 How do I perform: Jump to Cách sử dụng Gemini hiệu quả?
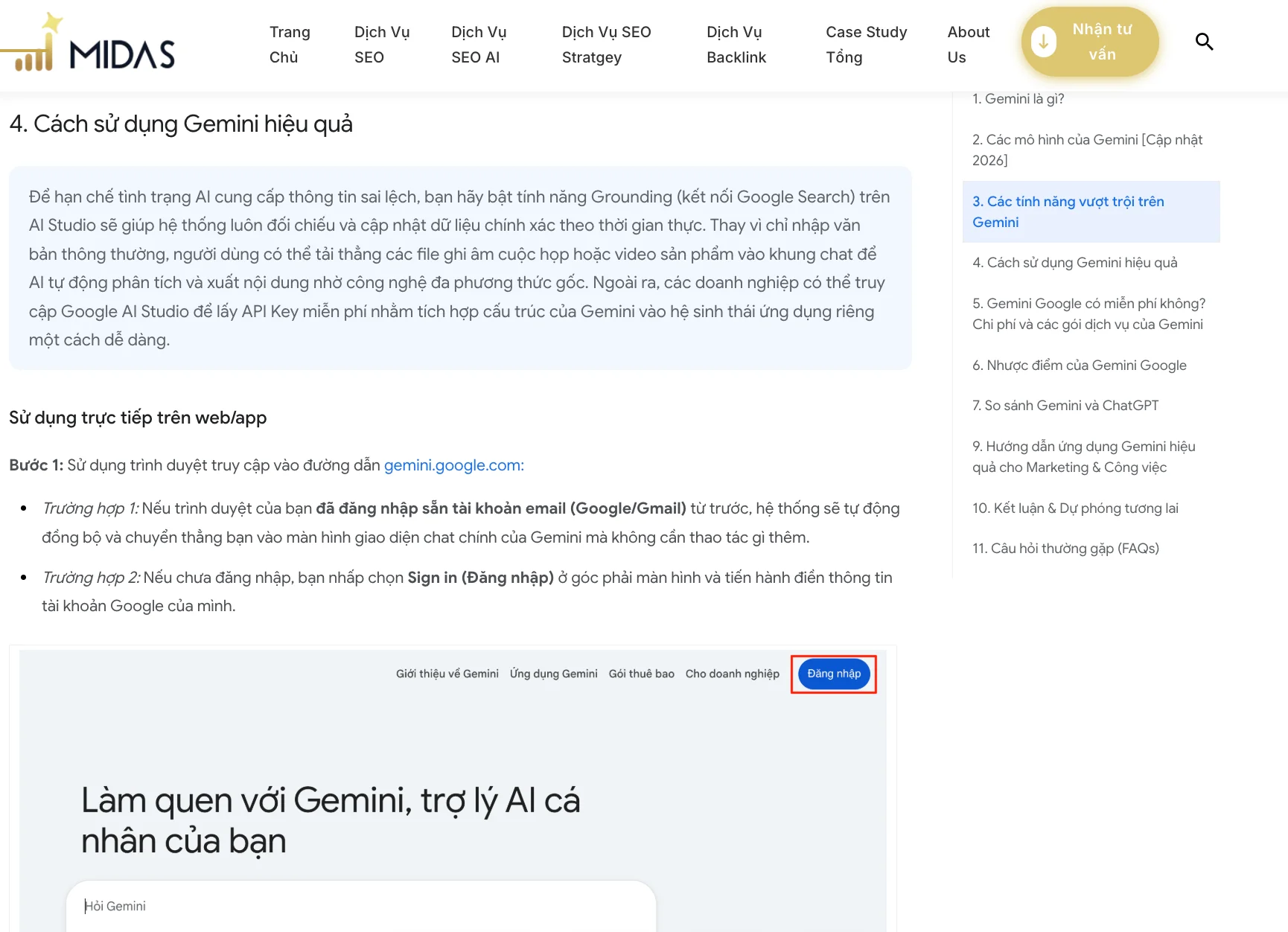point(1074,263)
